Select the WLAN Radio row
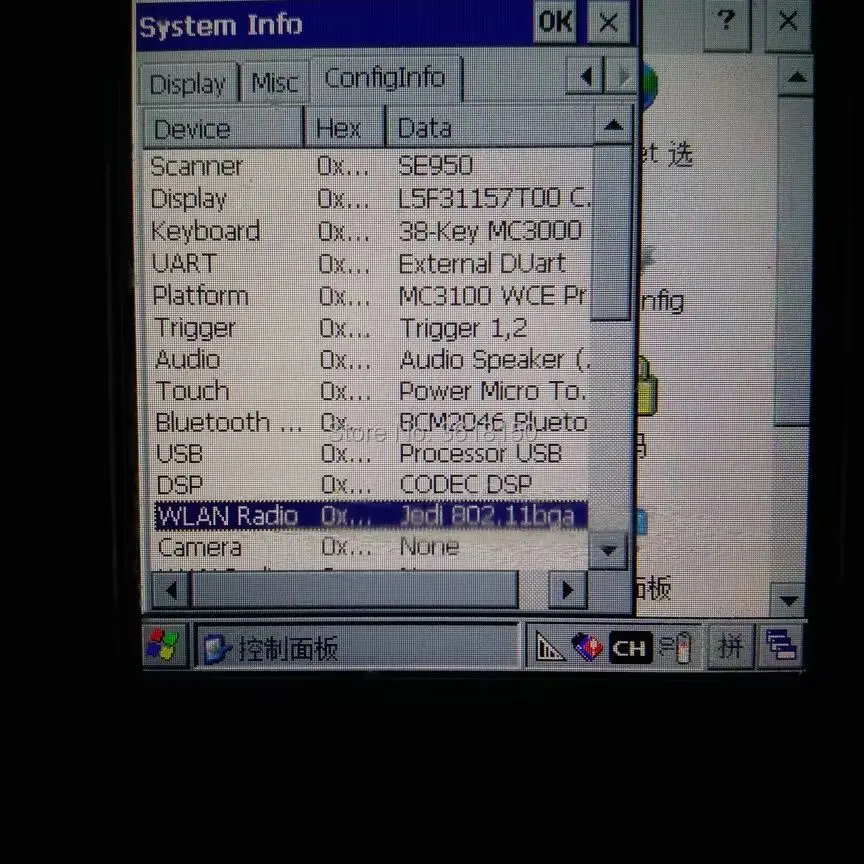 pos(371,516)
